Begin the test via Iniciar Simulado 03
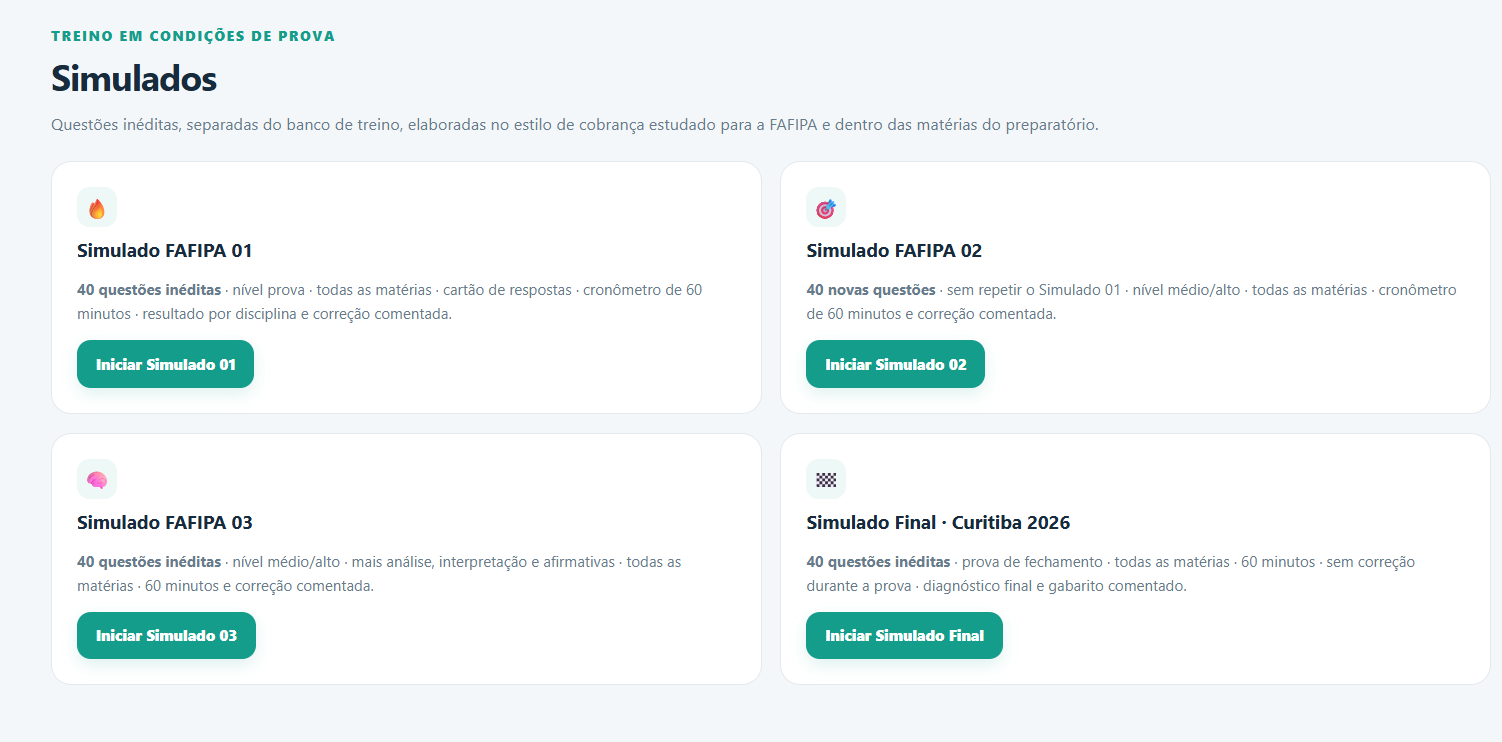Screen dimensions: 1502x742 coord(166,635)
